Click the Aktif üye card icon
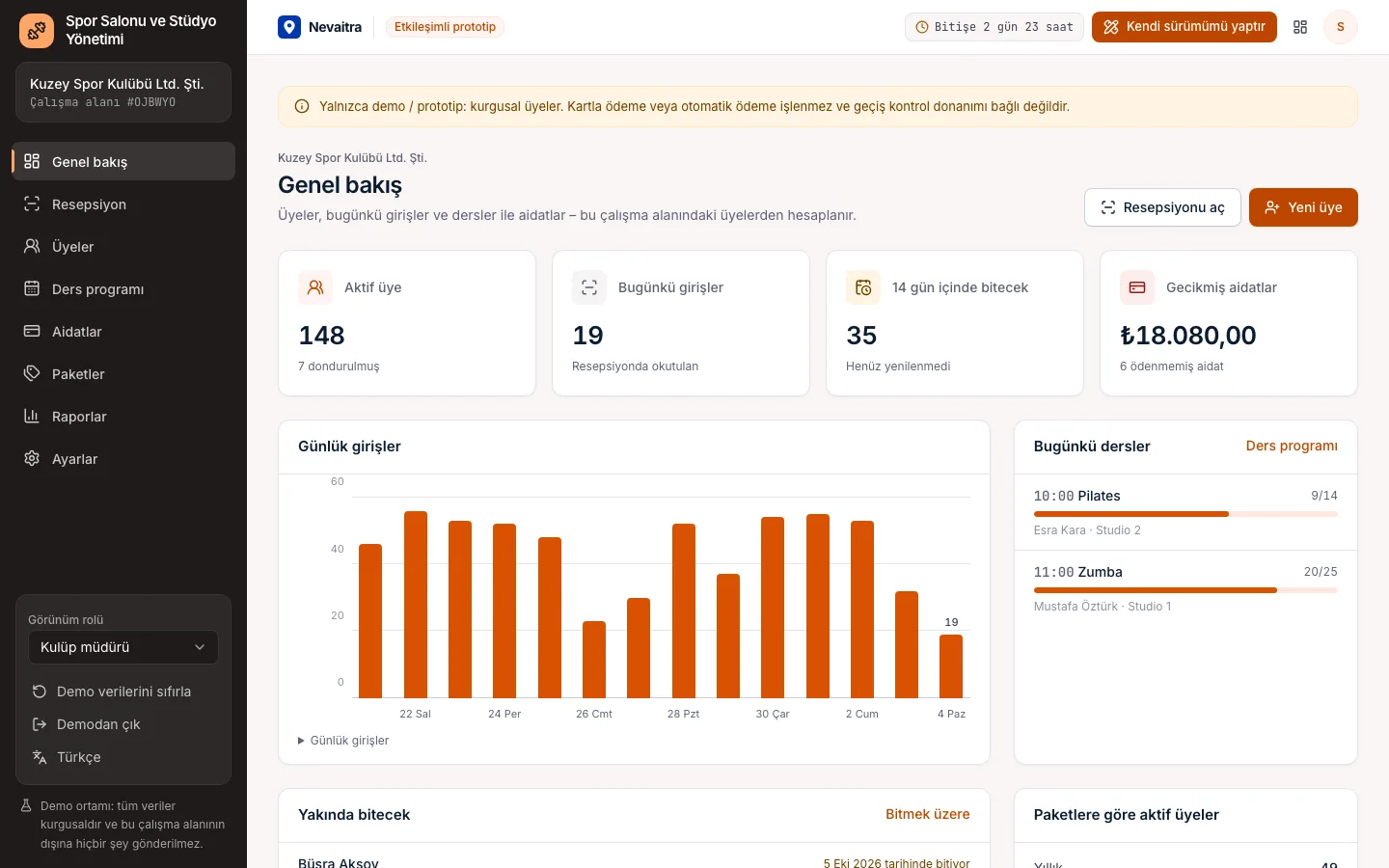Image resolution: width=1389 pixels, height=868 pixels. click(315, 287)
